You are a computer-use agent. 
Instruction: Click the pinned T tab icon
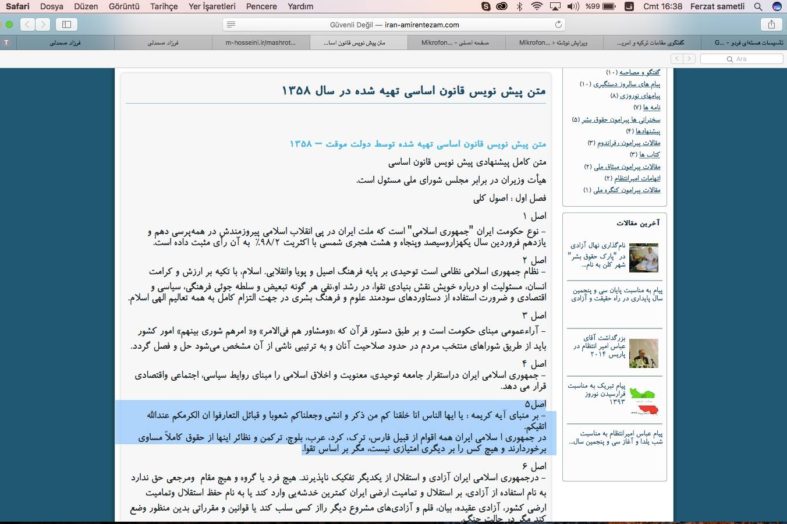tap(7, 43)
